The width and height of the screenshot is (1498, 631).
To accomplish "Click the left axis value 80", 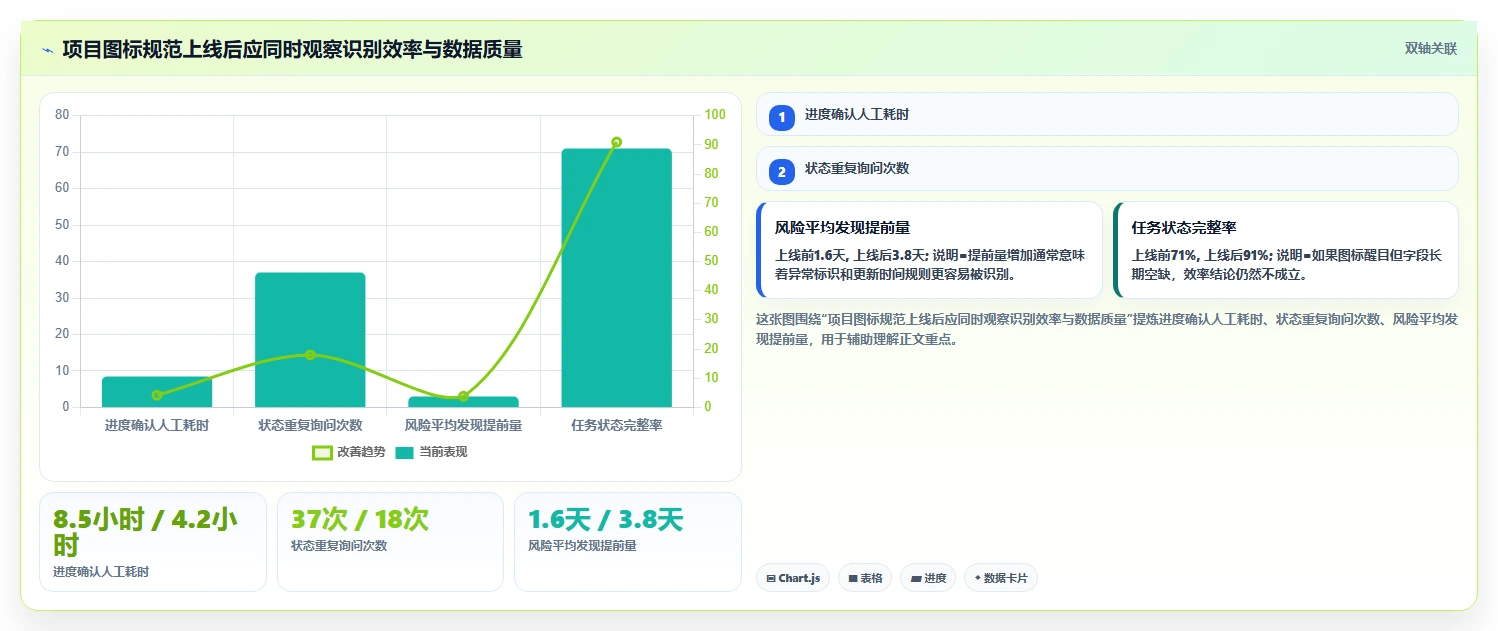I will click(62, 115).
